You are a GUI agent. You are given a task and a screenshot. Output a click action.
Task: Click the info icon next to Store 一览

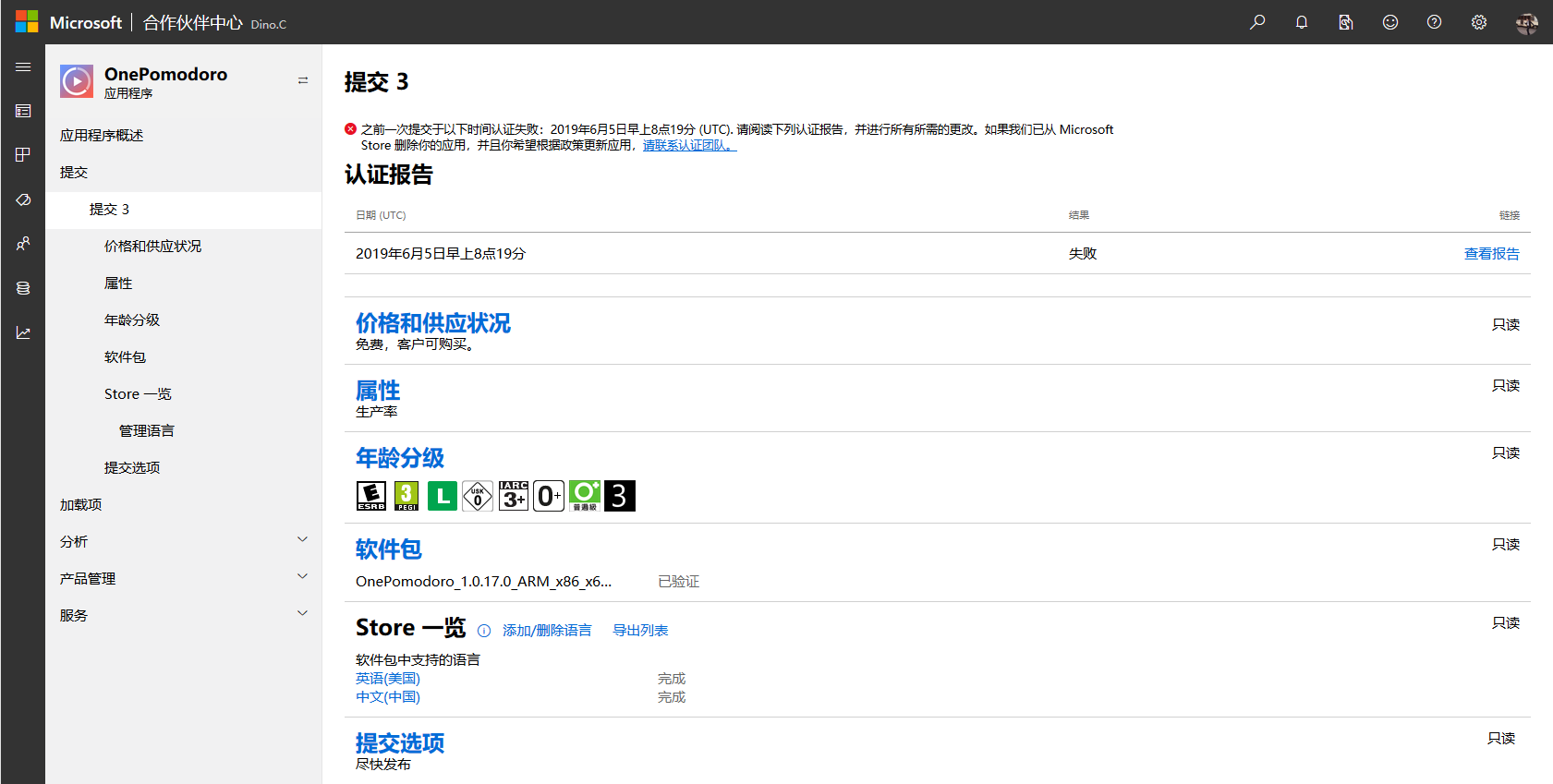[484, 631]
